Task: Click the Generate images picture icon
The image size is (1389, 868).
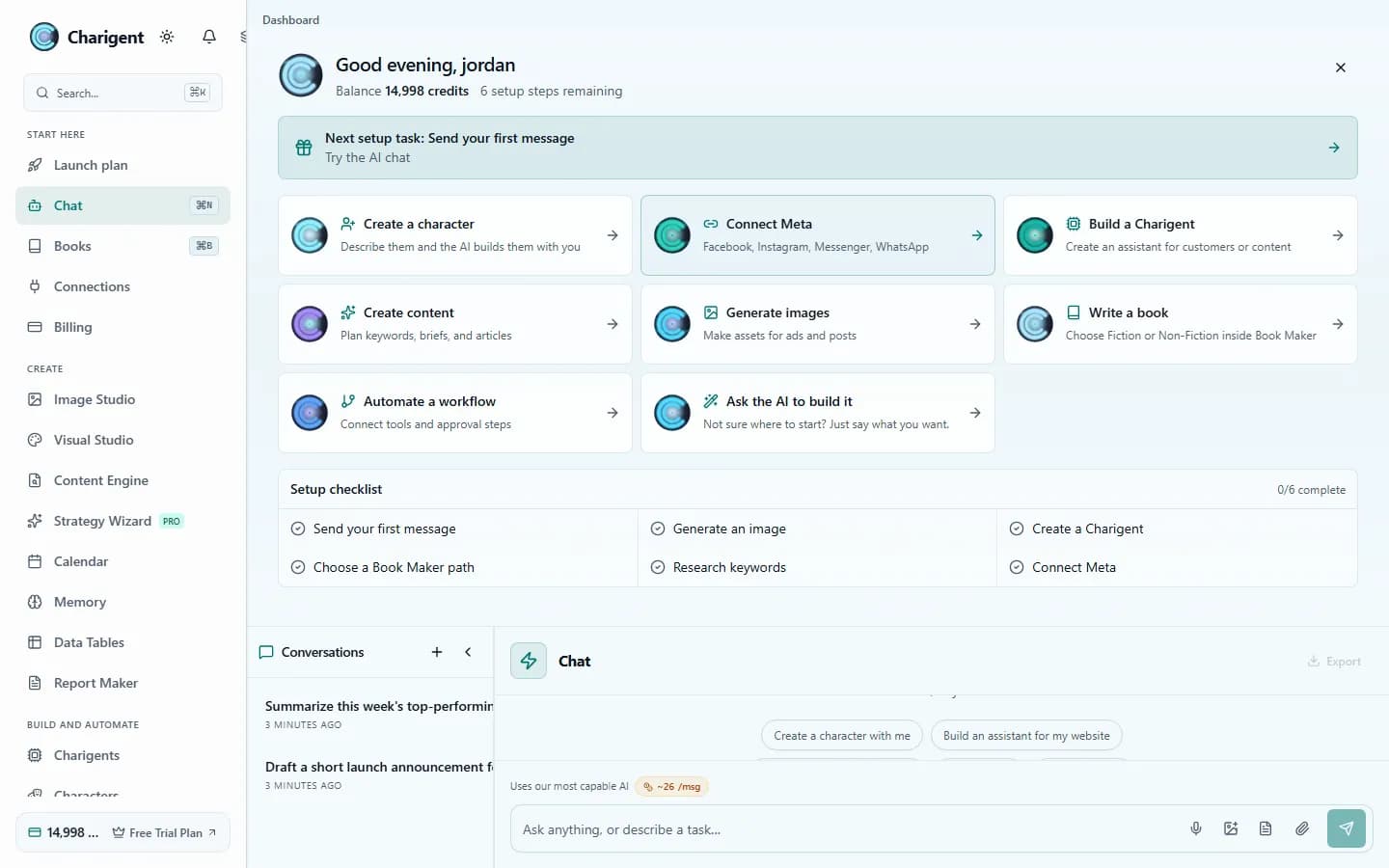Action: 711,312
